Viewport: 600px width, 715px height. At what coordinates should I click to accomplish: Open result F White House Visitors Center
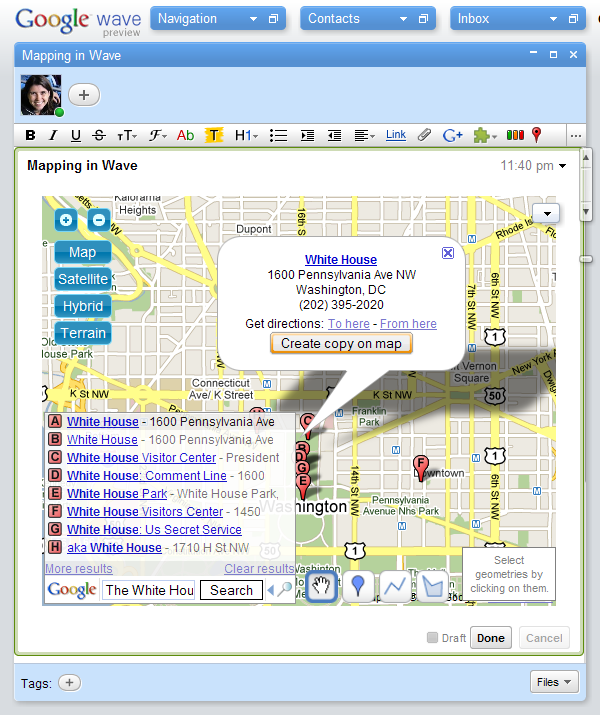[x=145, y=512]
